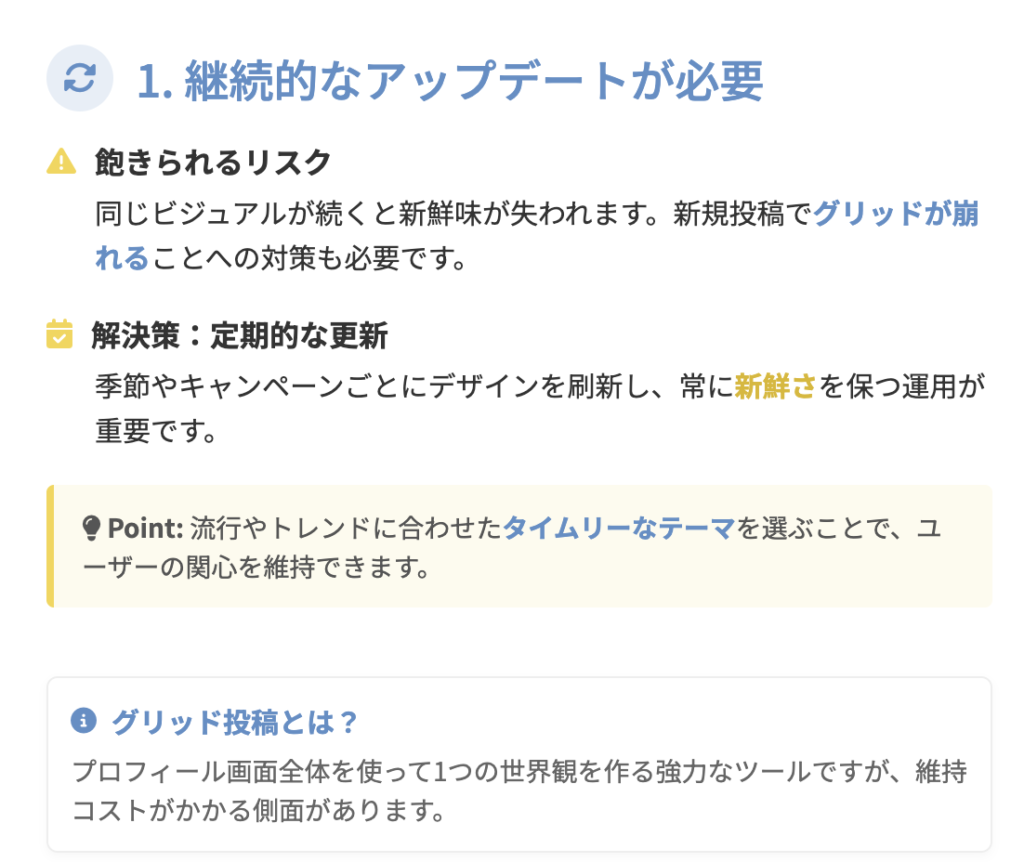Image resolution: width=1024 pixels, height=862 pixels.
Task: Click the calendar check icon
Action: (60, 334)
